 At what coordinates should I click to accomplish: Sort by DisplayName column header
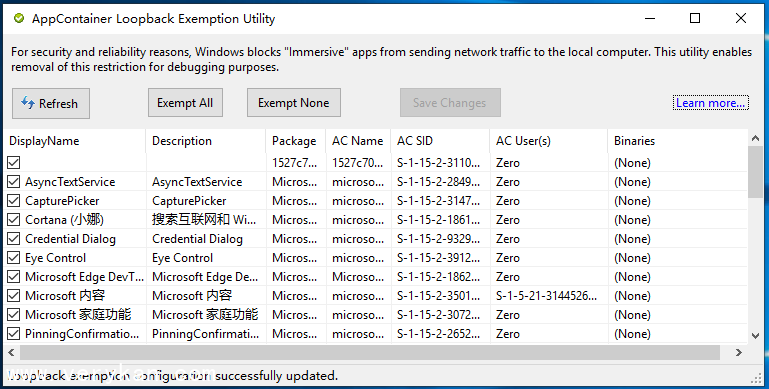point(75,141)
